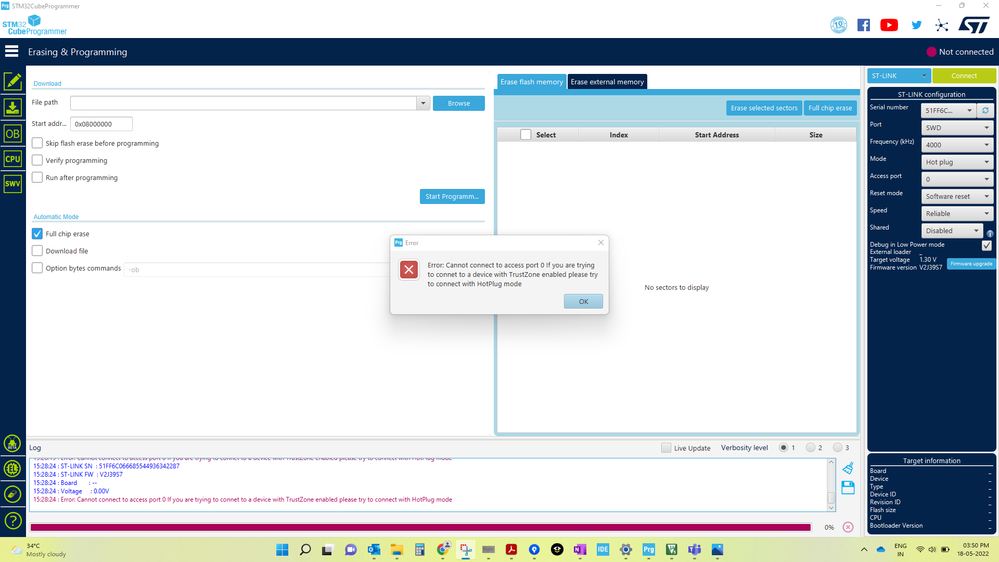Viewport: 999px width, 562px height.
Task: Toggle the Select all sectors checkbox
Action: pos(526,134)
